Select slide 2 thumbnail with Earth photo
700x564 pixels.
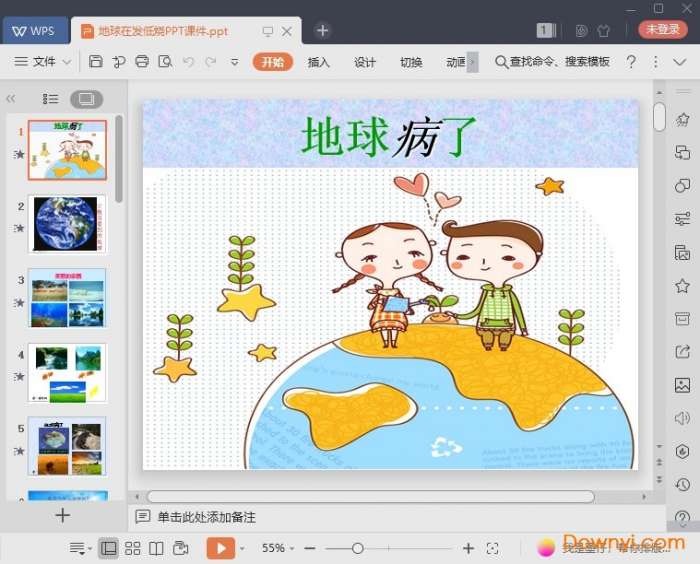click(x=67, y=224)
